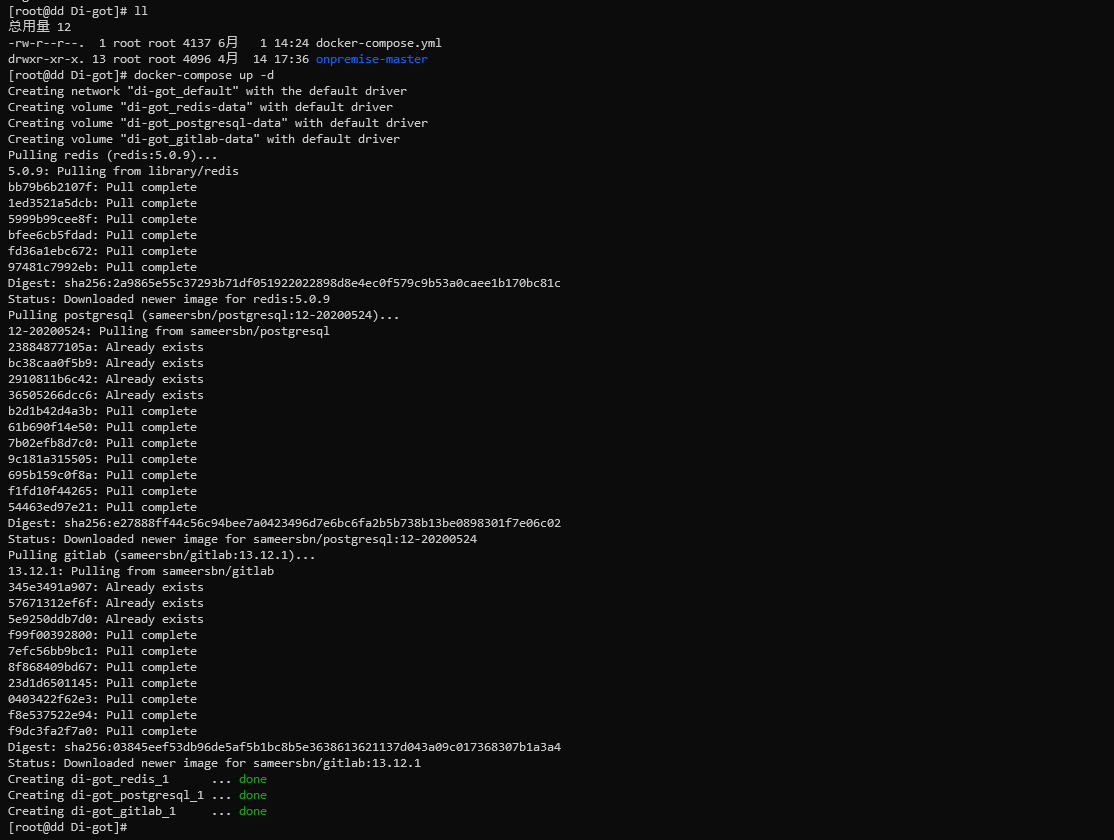Click layer 8f868409bd67 Pull complete line

pyautogui.click(x=102, y=667)
